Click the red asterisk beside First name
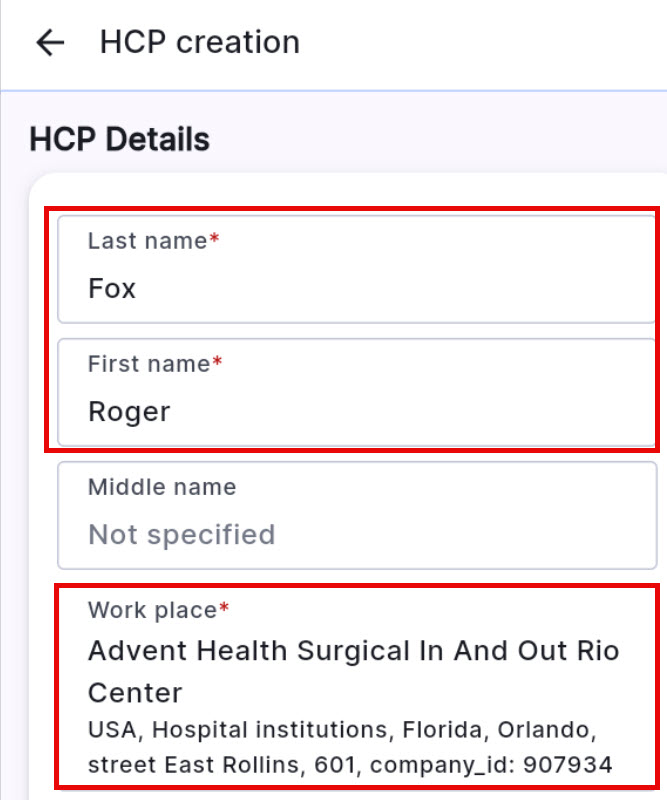This screenshot has width=667, height=800. pos(217,363)
